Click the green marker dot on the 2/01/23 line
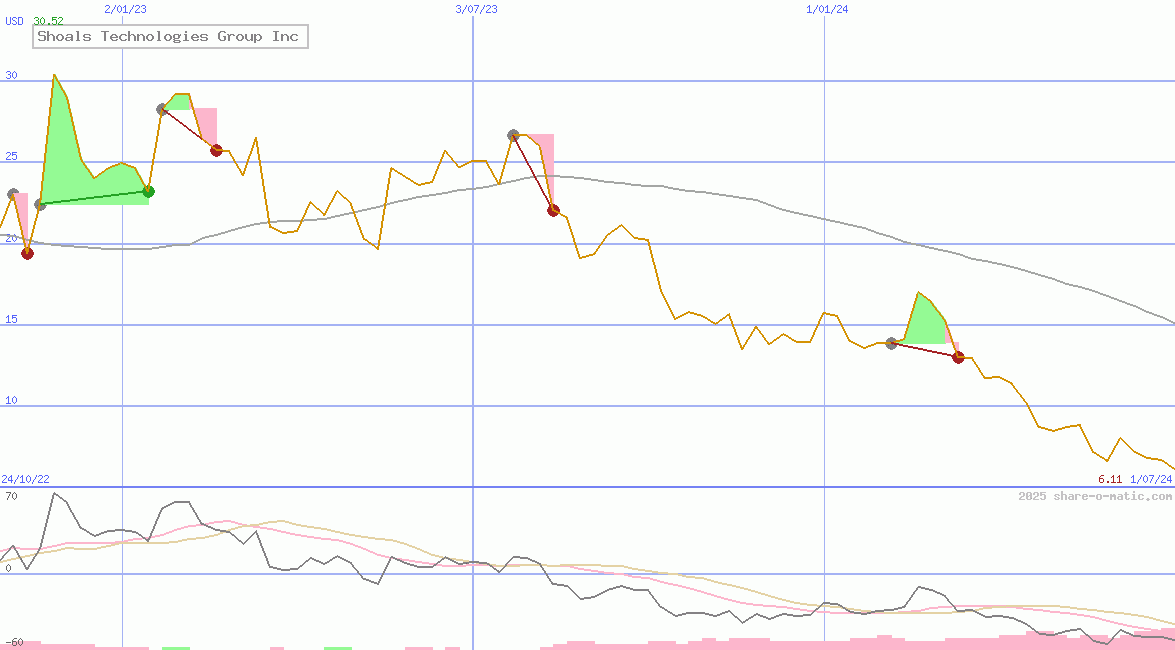Screen dimensions: 1175x650 pos(149,191)
